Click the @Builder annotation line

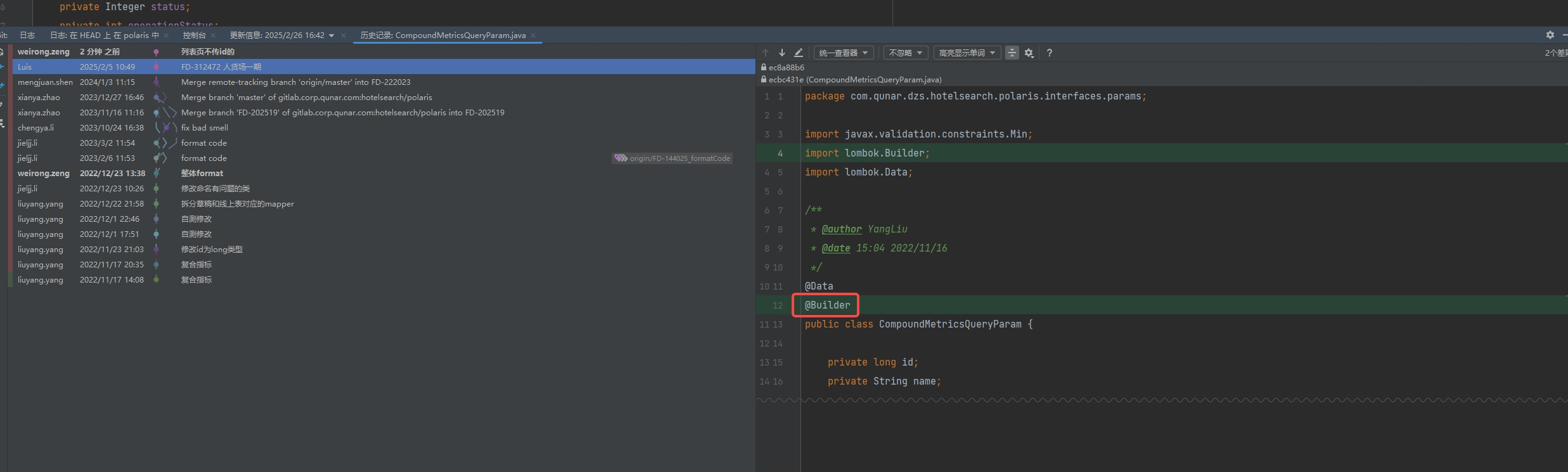(828, 305)
